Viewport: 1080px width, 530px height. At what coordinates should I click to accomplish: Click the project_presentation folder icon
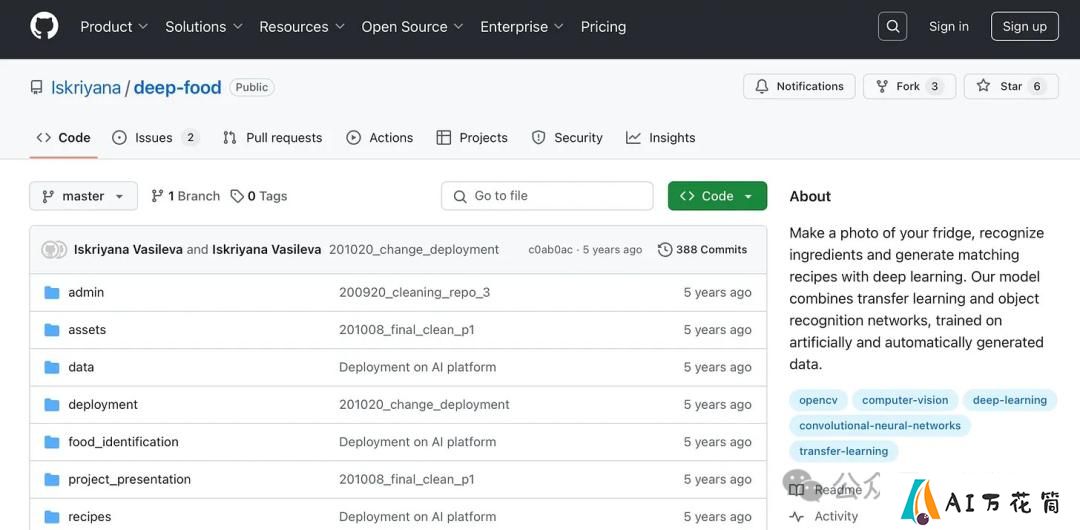coord(52,479)
